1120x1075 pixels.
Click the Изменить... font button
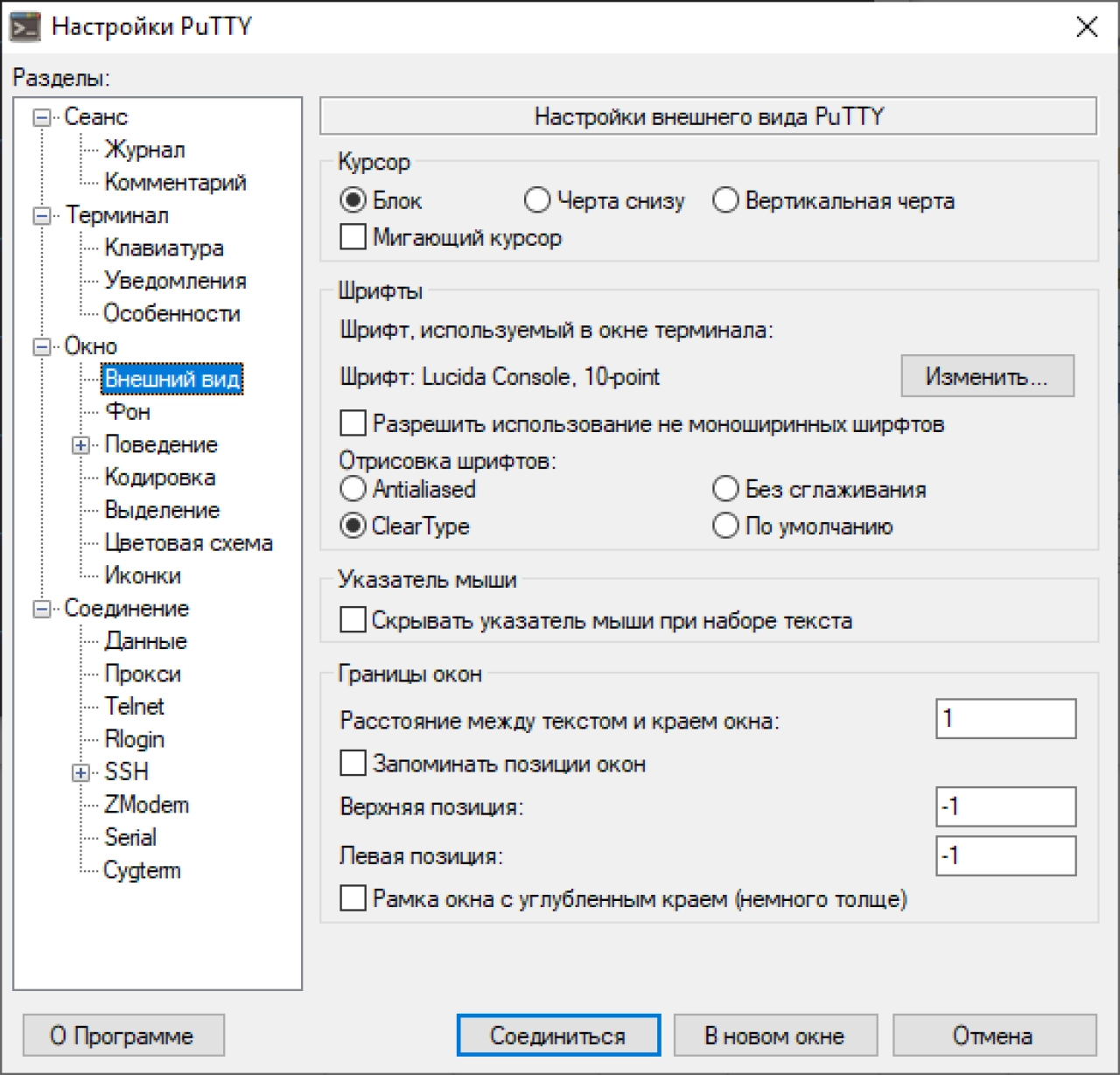tap(987, 376)
